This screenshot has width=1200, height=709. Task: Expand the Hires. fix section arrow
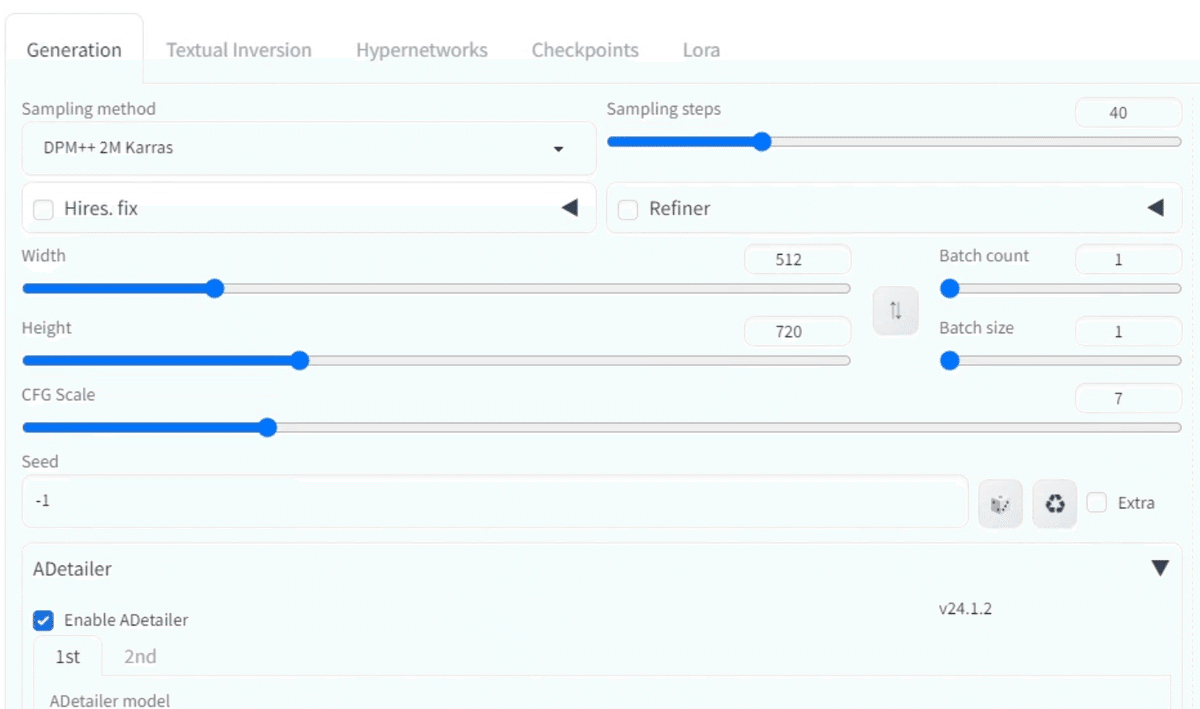569,208
